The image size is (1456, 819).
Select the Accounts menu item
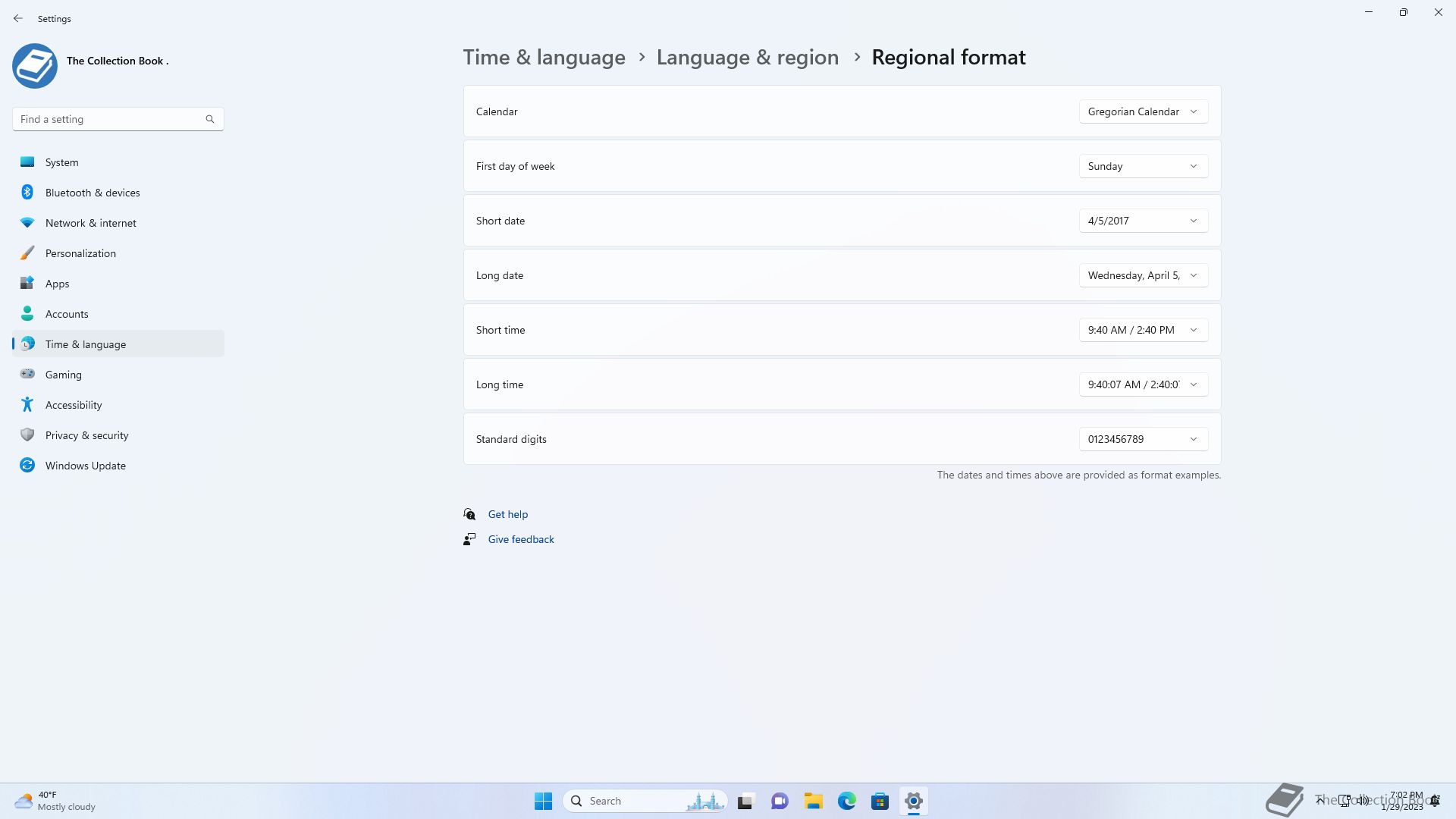67,314
